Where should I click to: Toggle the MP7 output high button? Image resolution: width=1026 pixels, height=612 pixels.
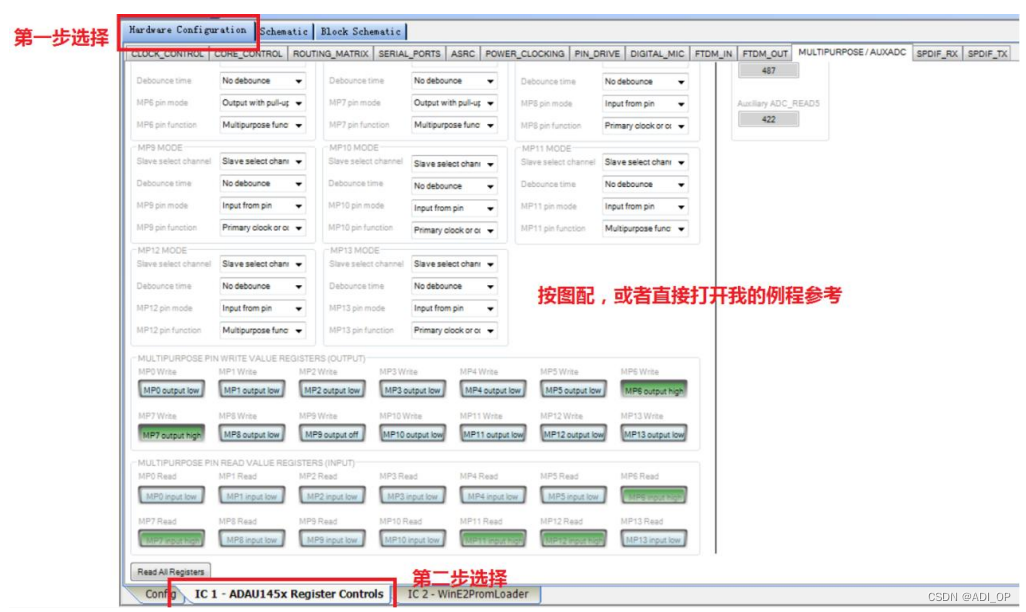tap(171, 434)
